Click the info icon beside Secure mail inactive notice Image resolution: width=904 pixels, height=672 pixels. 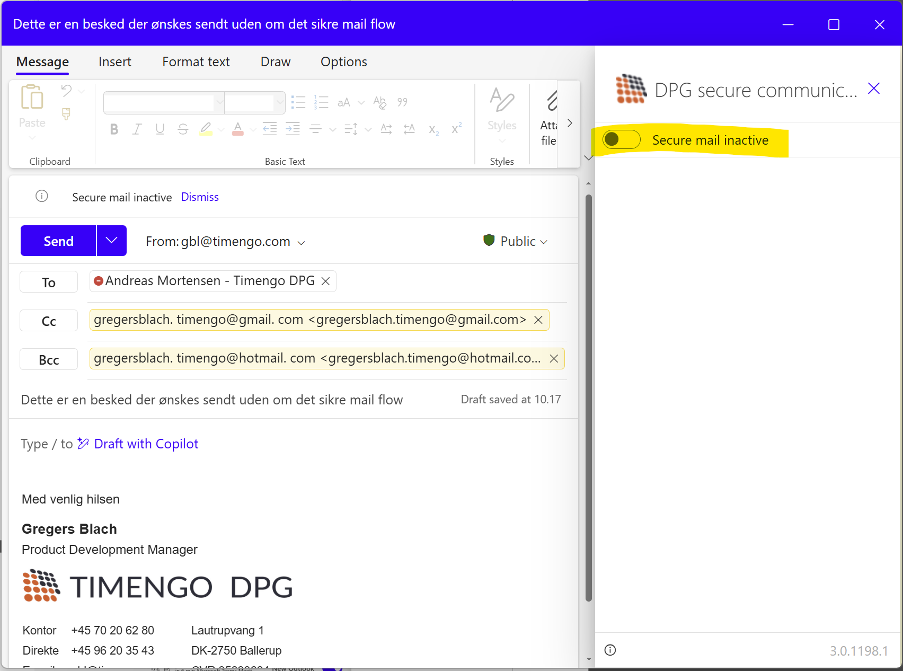tap(42, 197)
